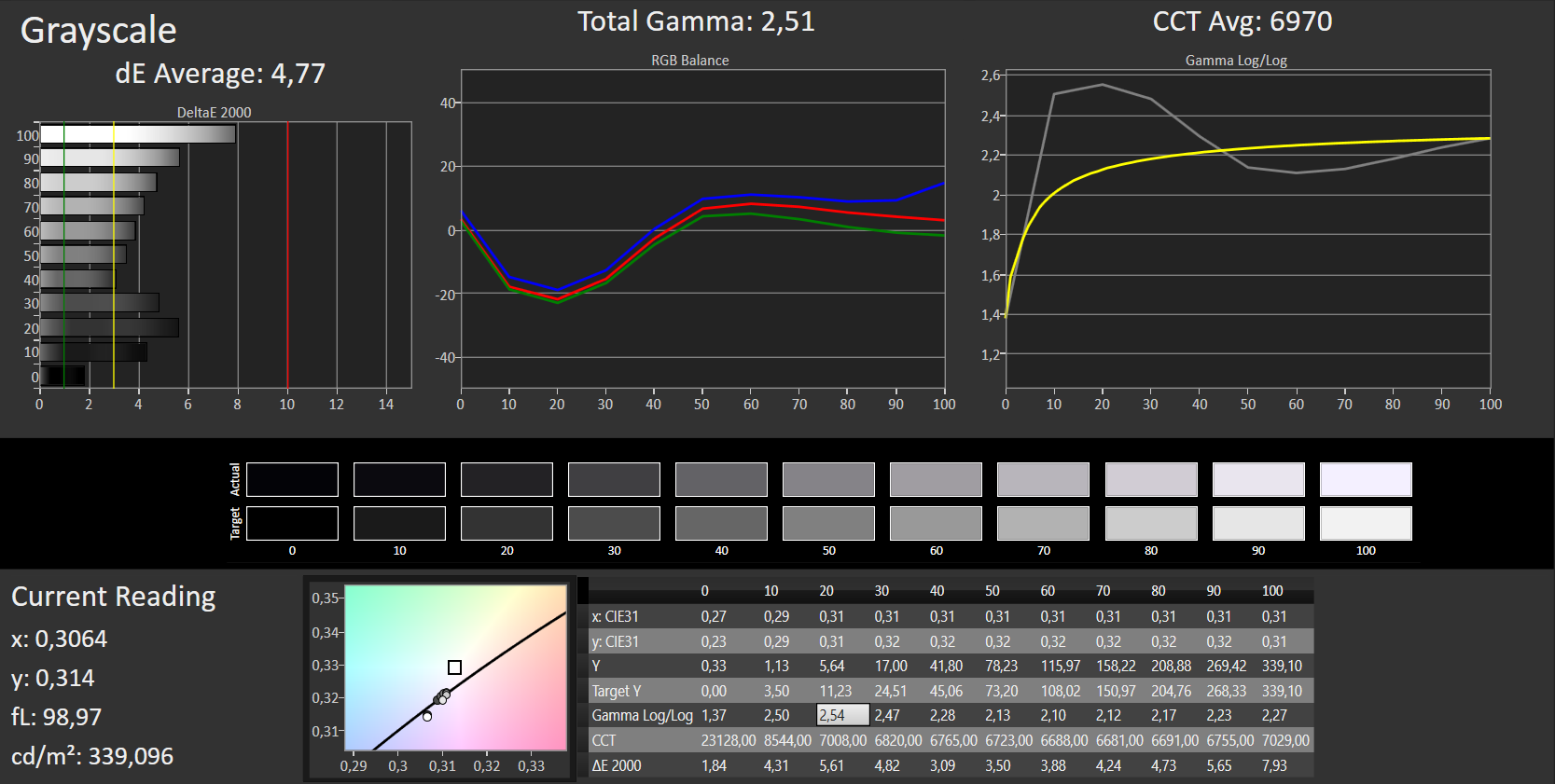Viewport: 1555px width, 784px height.
Task: Select the Target swatch for level 90
Action: click(1258, 523)
